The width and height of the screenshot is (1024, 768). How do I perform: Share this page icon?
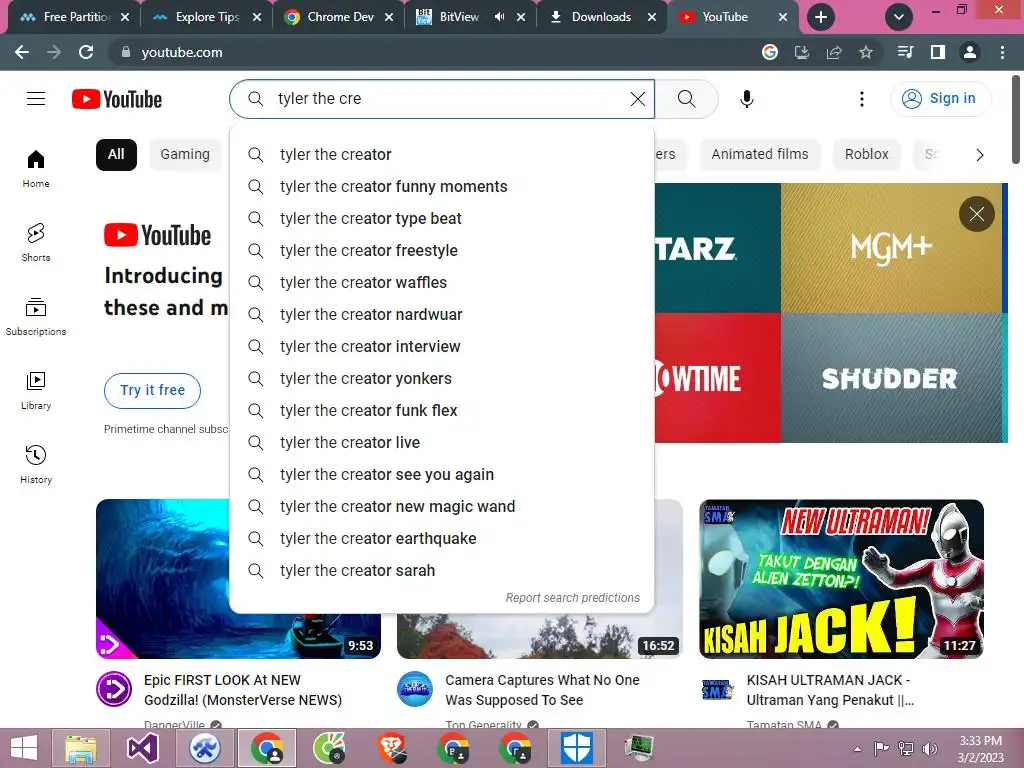[834, 52]
